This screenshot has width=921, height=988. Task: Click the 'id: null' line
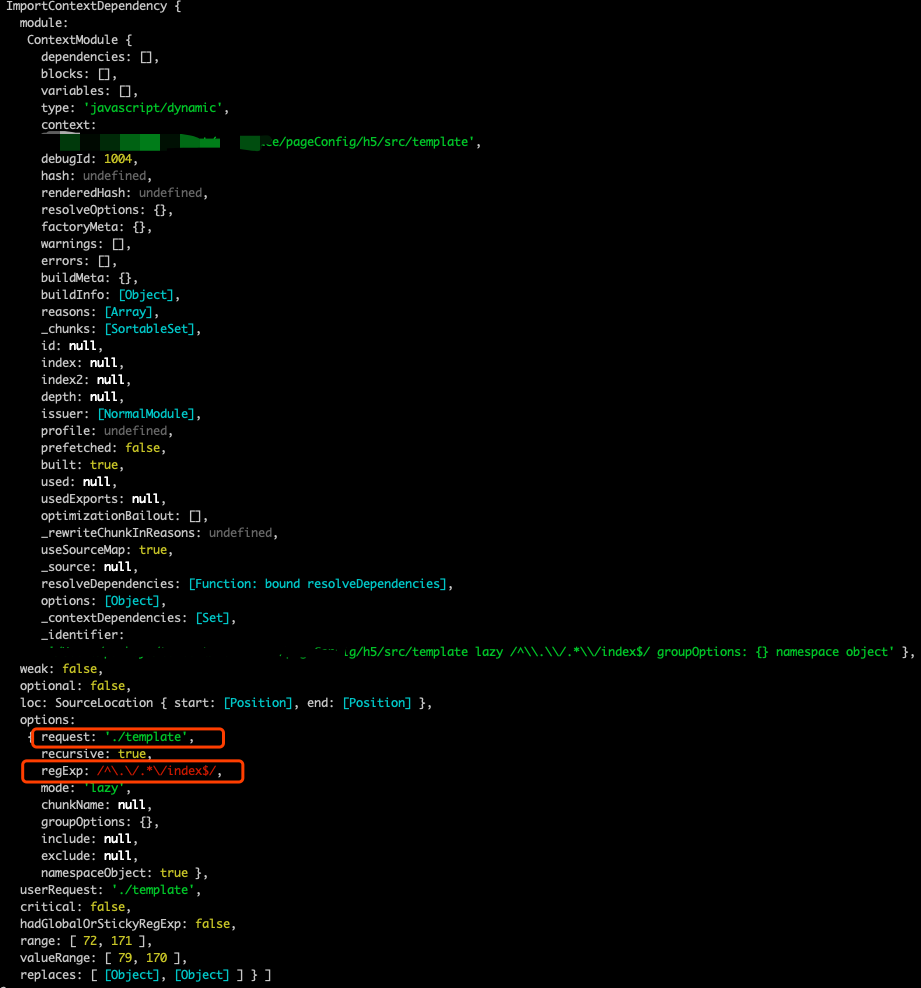pos(72,346)
